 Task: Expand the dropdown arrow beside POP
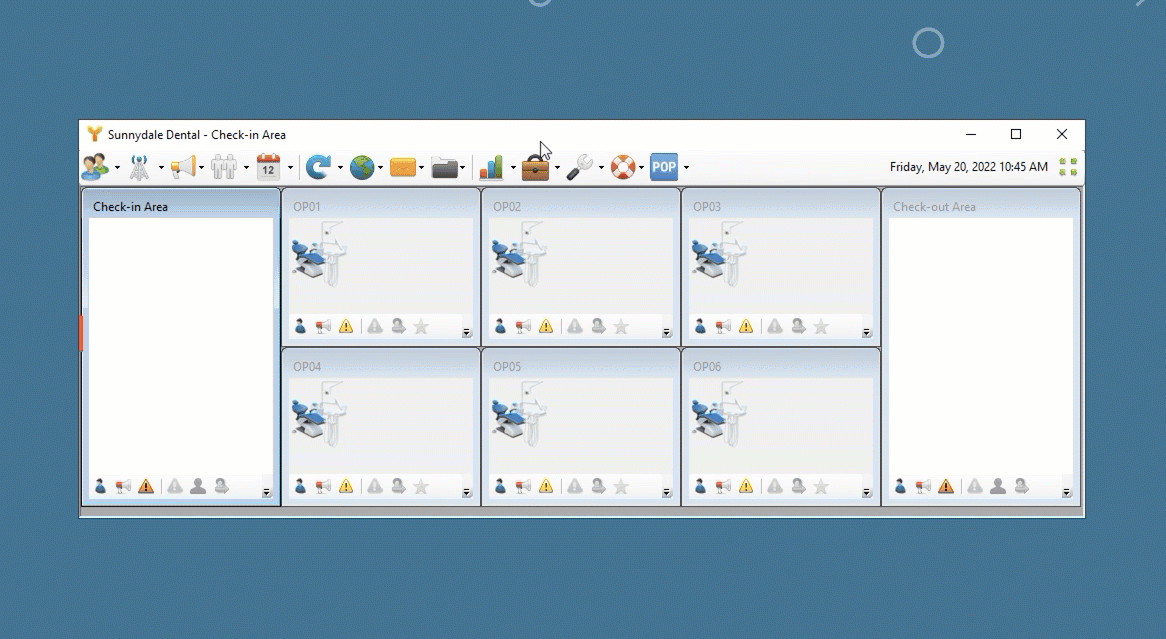click(x=686, y=167)
